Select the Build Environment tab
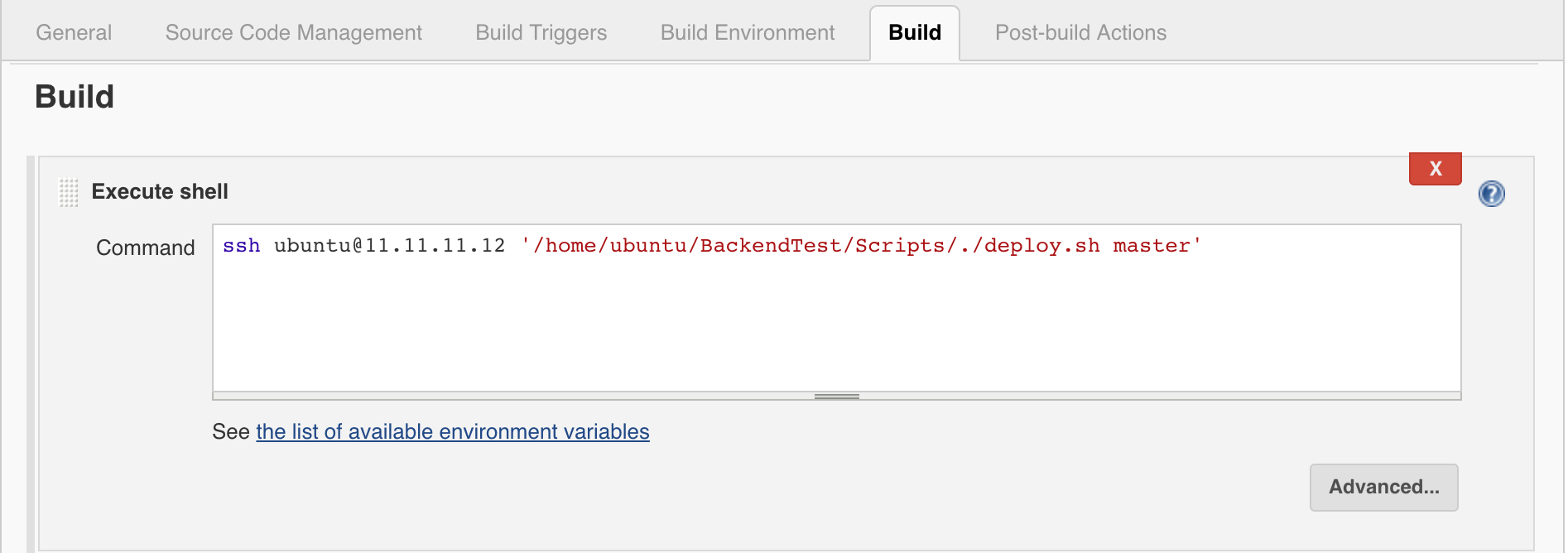 (748, 32)
